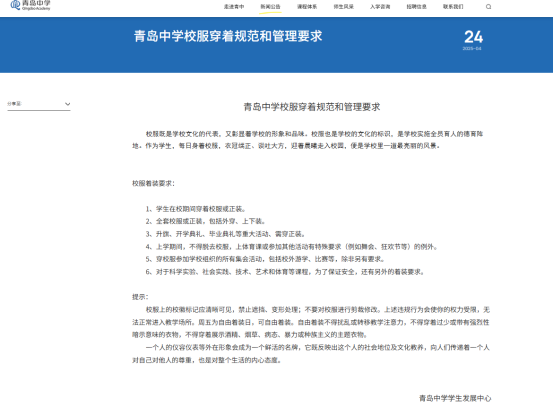Click the white banner title 青岛中学校服穿着规范和管理要求
This screenshot has height=416, width=553.
tap(228, 36)
